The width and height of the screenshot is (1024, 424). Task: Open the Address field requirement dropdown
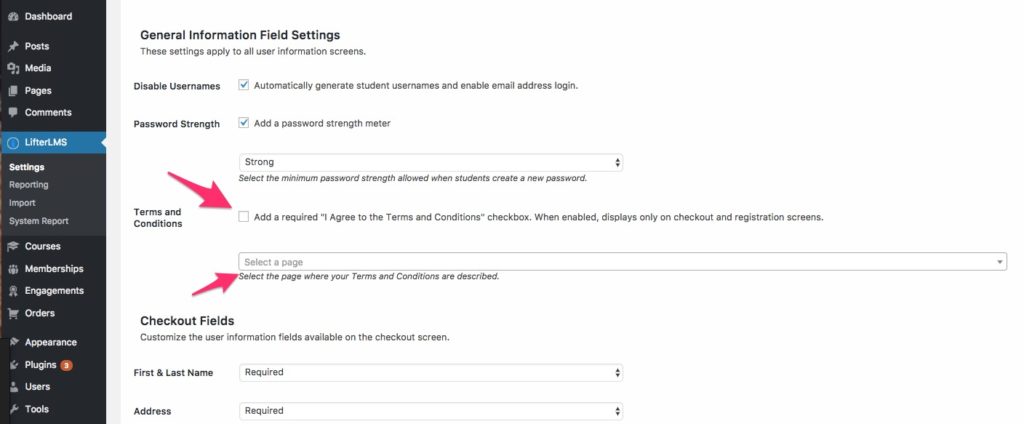coord(430,410)
